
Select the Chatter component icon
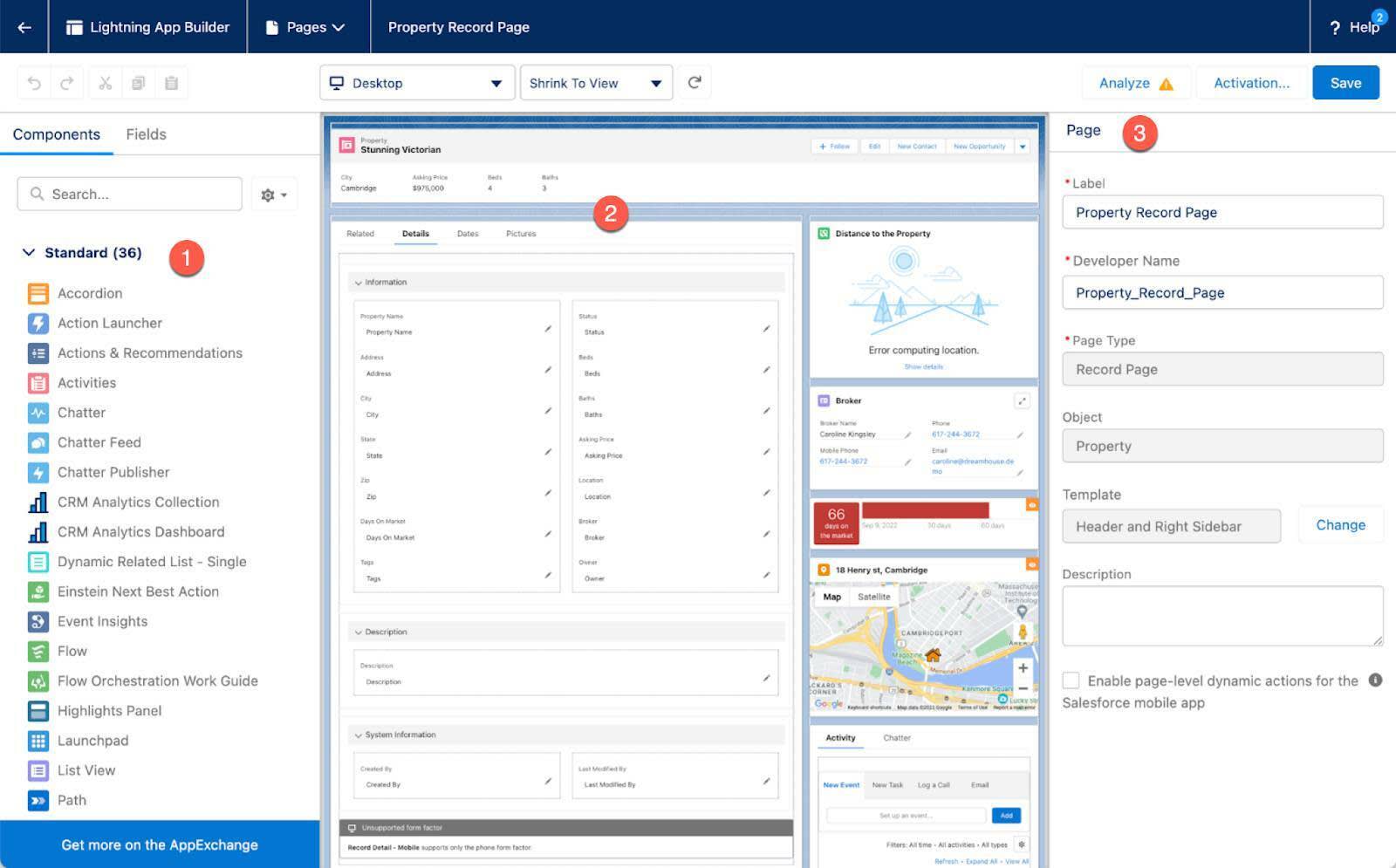38,413
